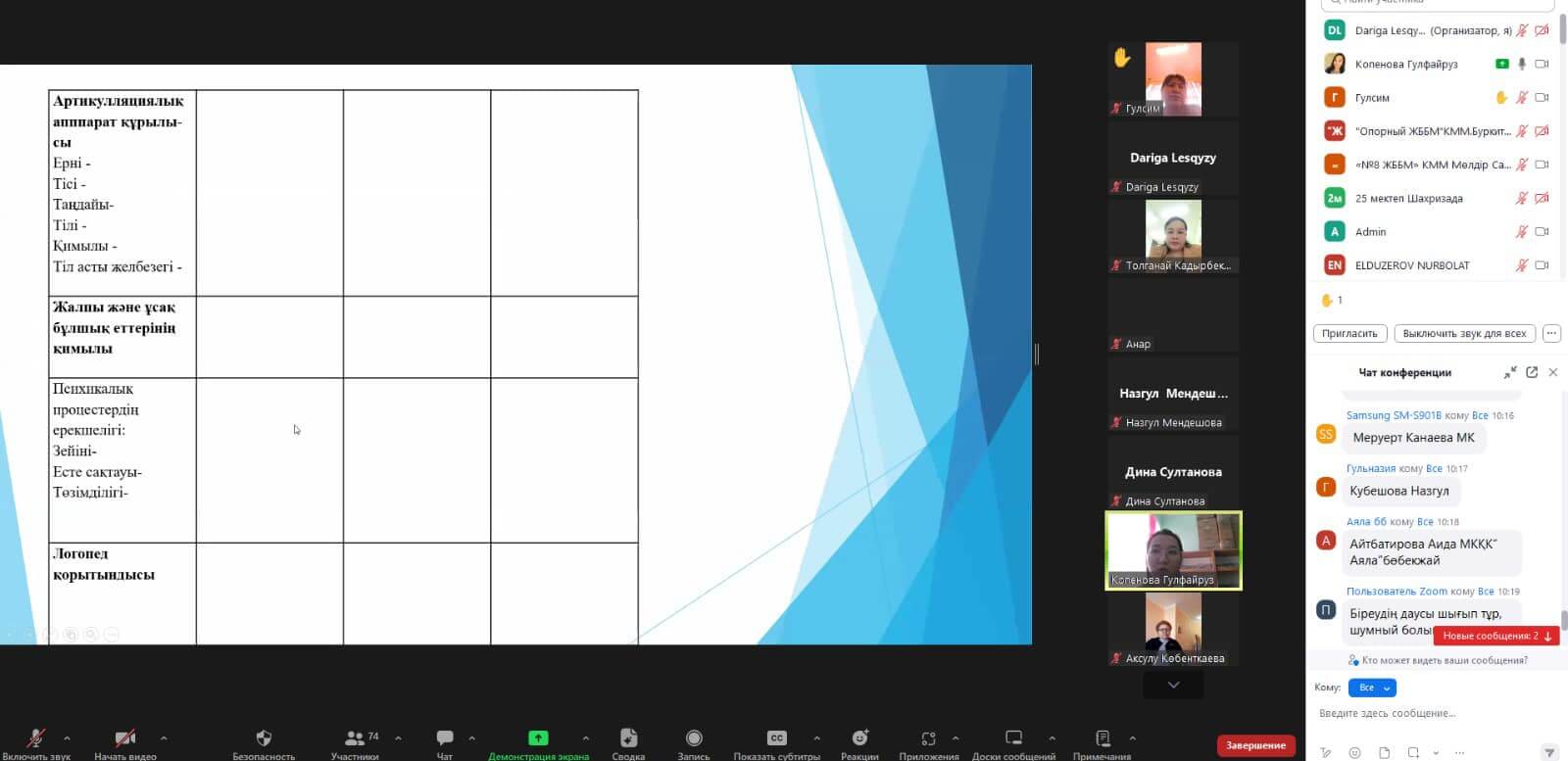1568x761 pixels.
Task: Click the chat panel vertical scrollbar
Action: [x=1563, y=620]
